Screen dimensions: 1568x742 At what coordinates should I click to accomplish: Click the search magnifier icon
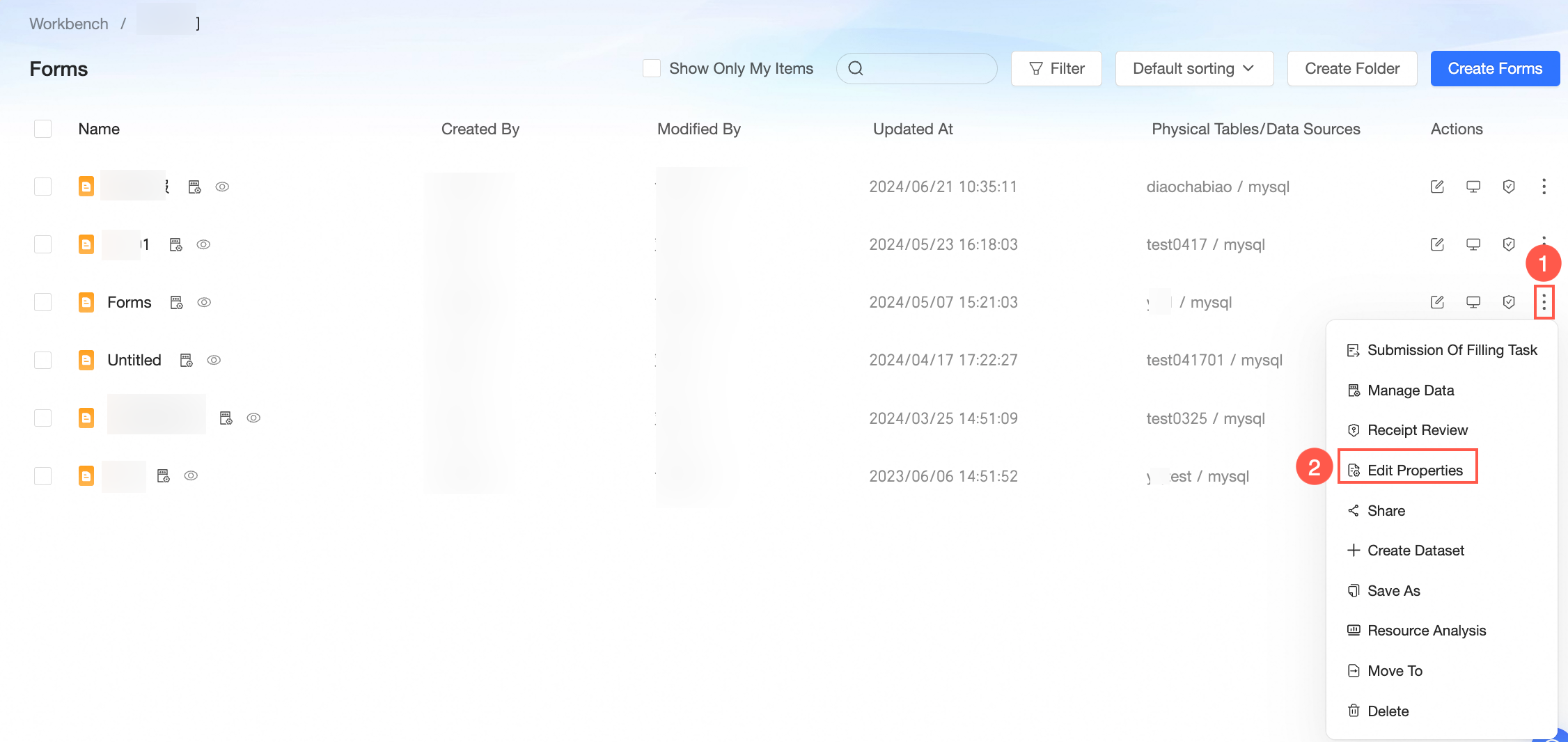point(856,68)
